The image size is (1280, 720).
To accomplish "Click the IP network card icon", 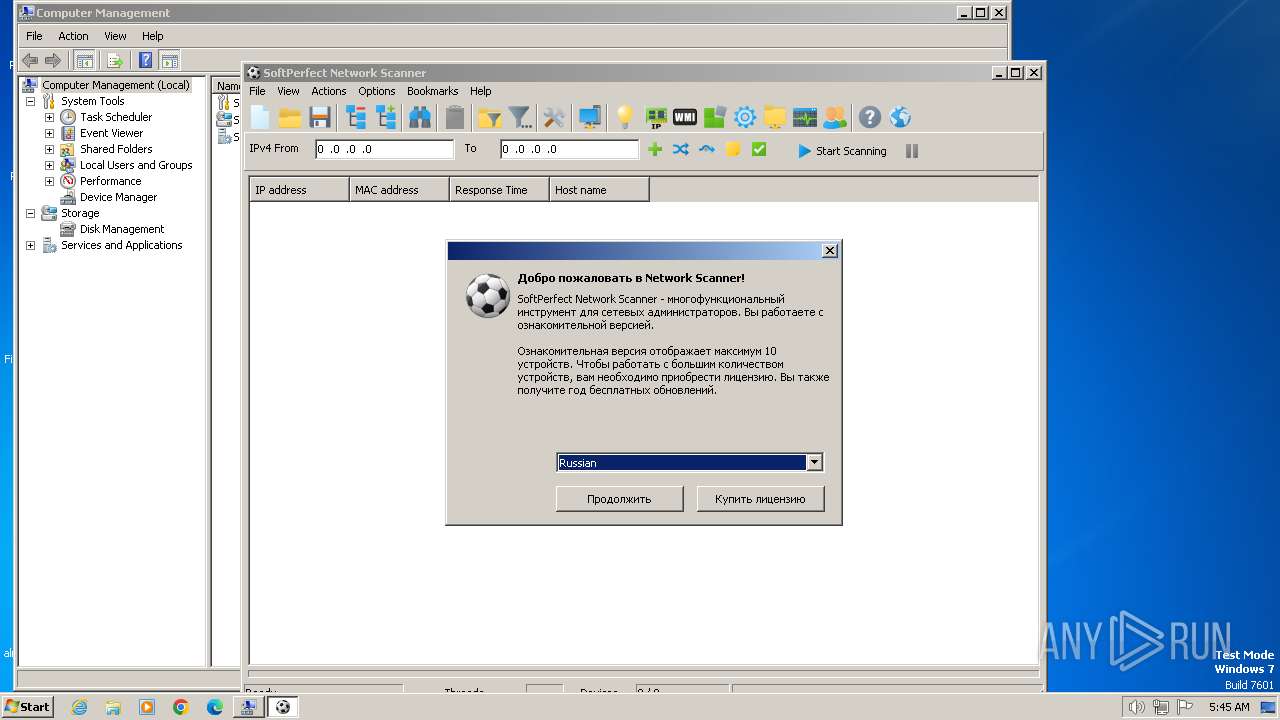I will coord(656,118).
